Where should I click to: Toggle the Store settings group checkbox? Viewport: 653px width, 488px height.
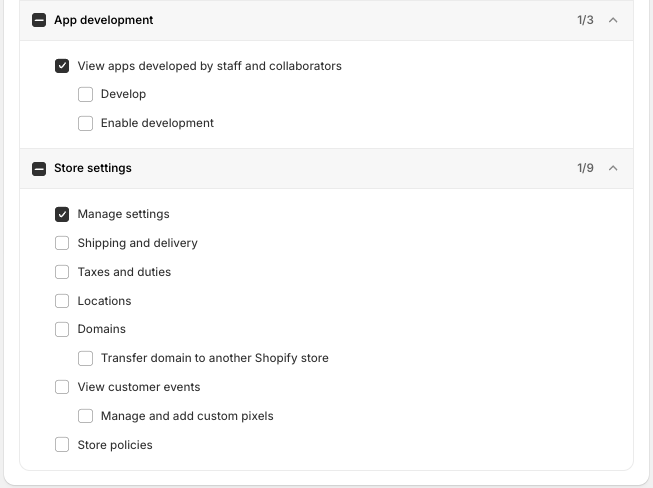[x=39, y=169]
